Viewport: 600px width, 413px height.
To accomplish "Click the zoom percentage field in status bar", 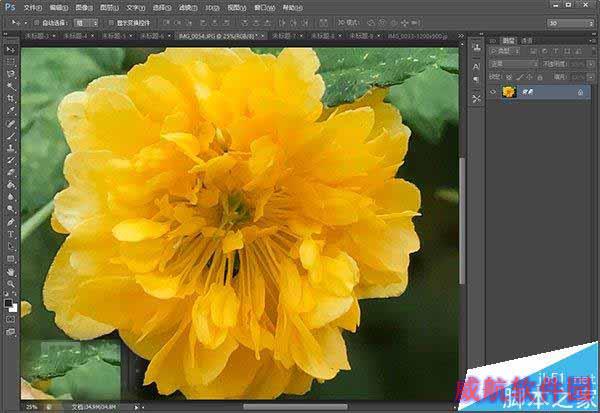I will pos(32,407).
